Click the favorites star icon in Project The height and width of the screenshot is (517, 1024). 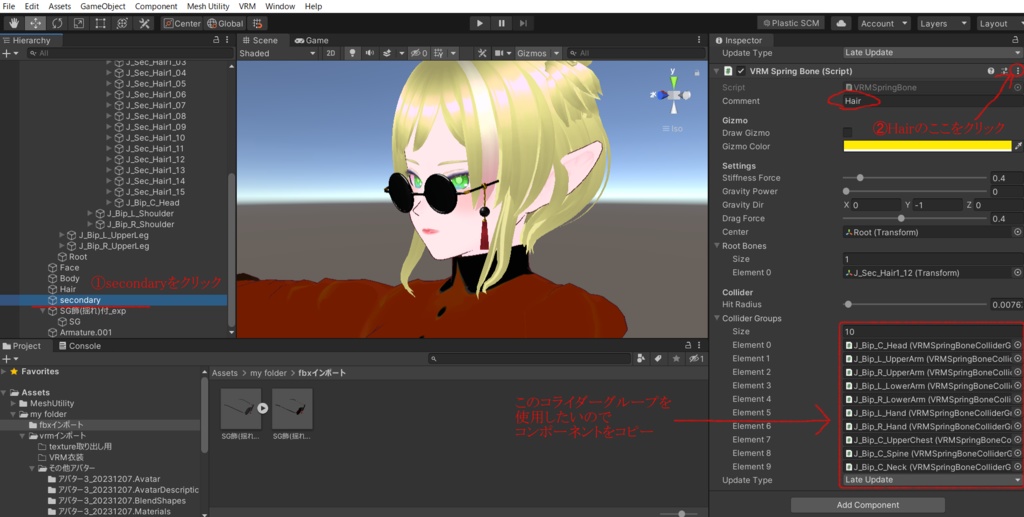pyautogui.click(x=676, y=358)
